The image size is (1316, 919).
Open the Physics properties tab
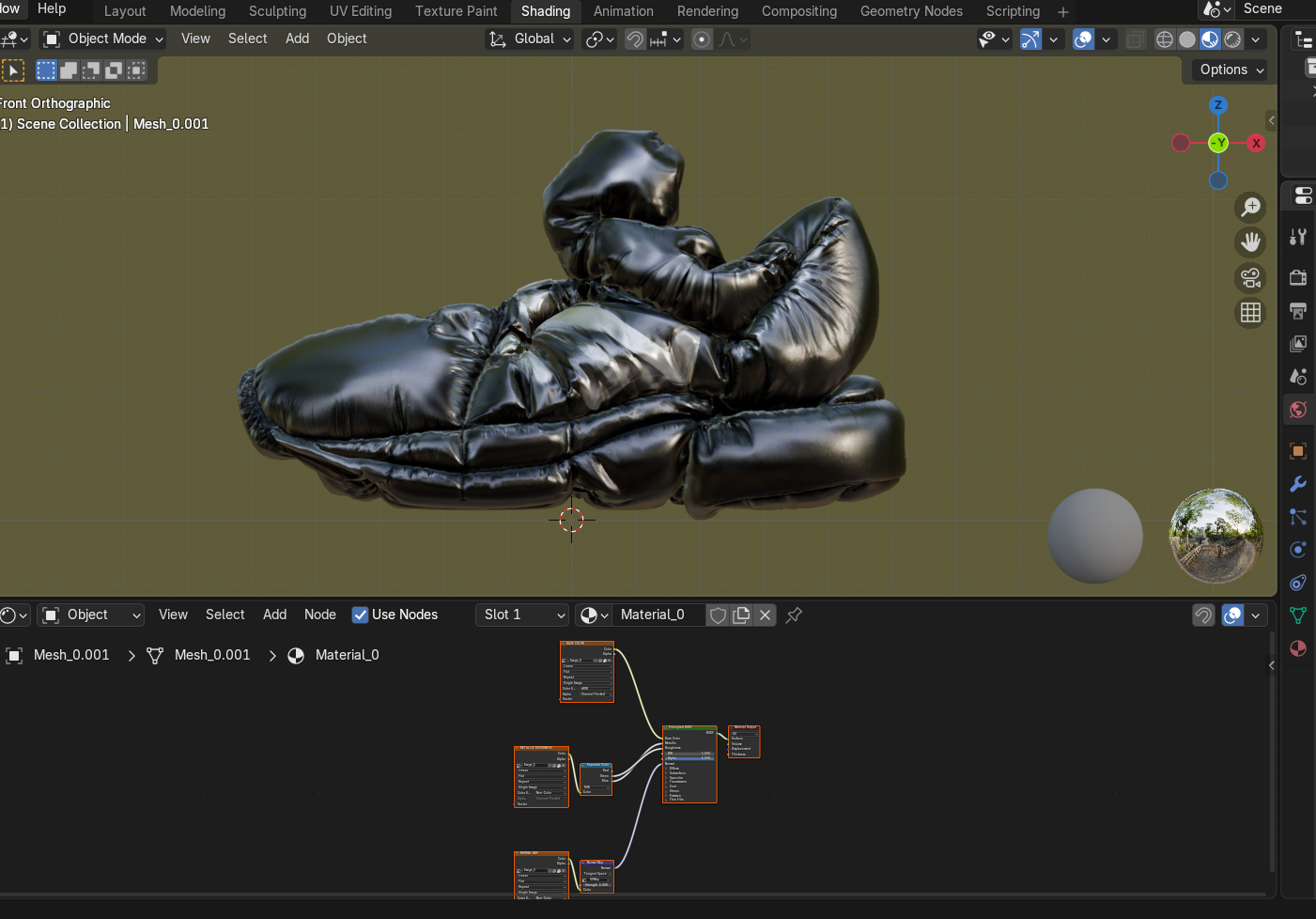pyautogui.click(x=1298, y=550)
